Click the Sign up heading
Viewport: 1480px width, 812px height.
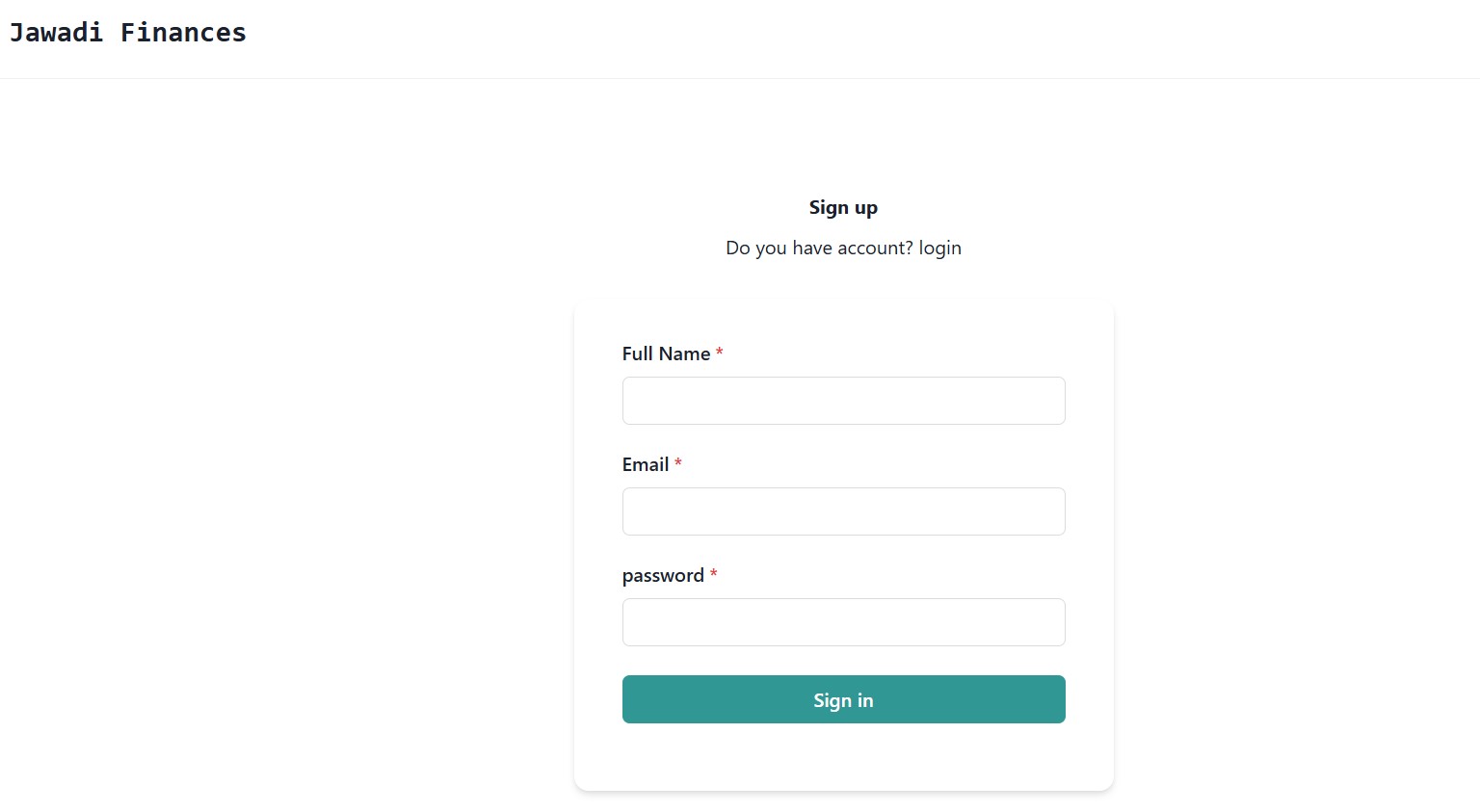(x=842, y=207)
